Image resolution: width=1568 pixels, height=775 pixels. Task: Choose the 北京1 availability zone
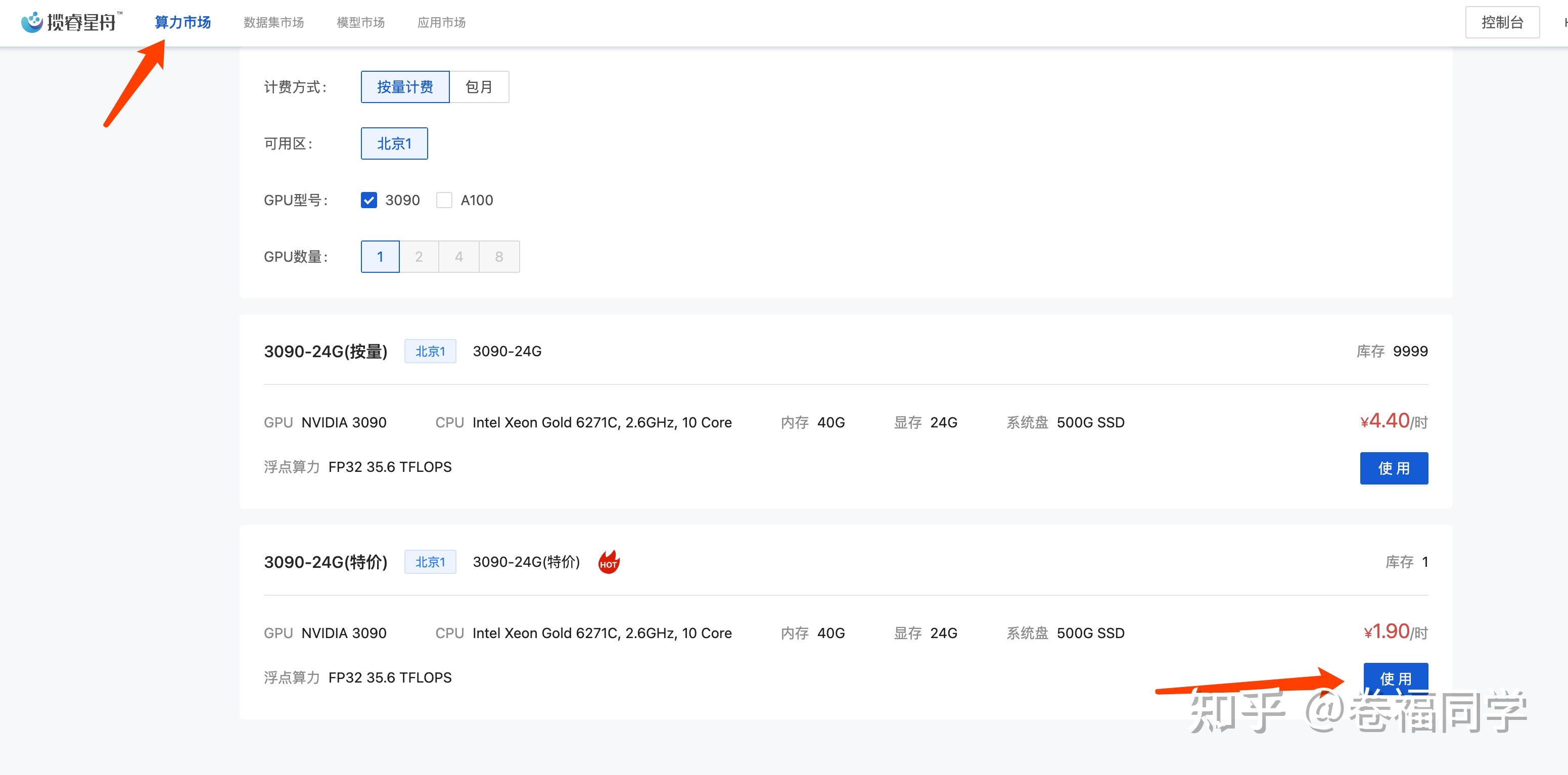coord(394,143)
